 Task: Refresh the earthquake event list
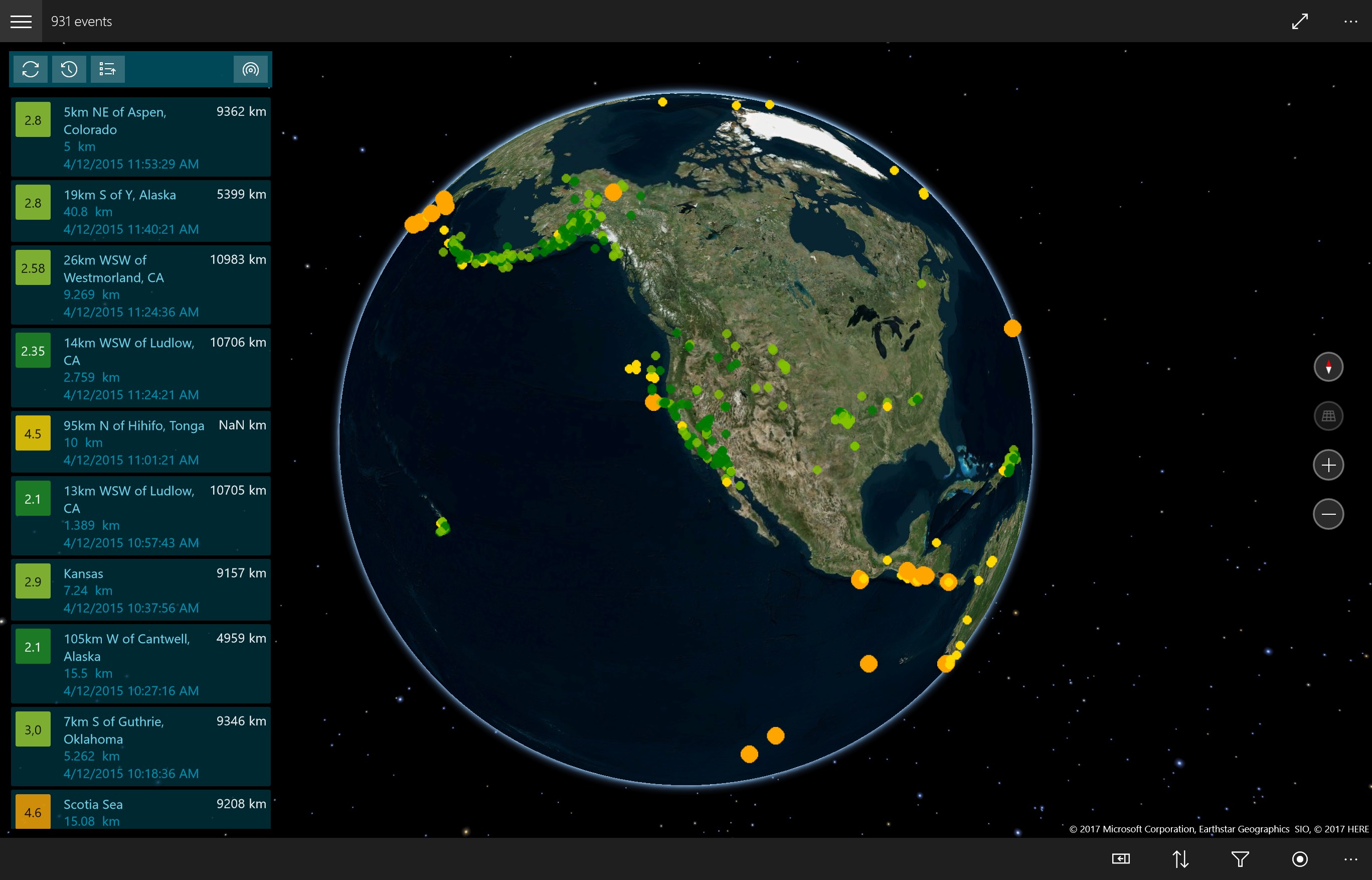(x=30, y=69)
